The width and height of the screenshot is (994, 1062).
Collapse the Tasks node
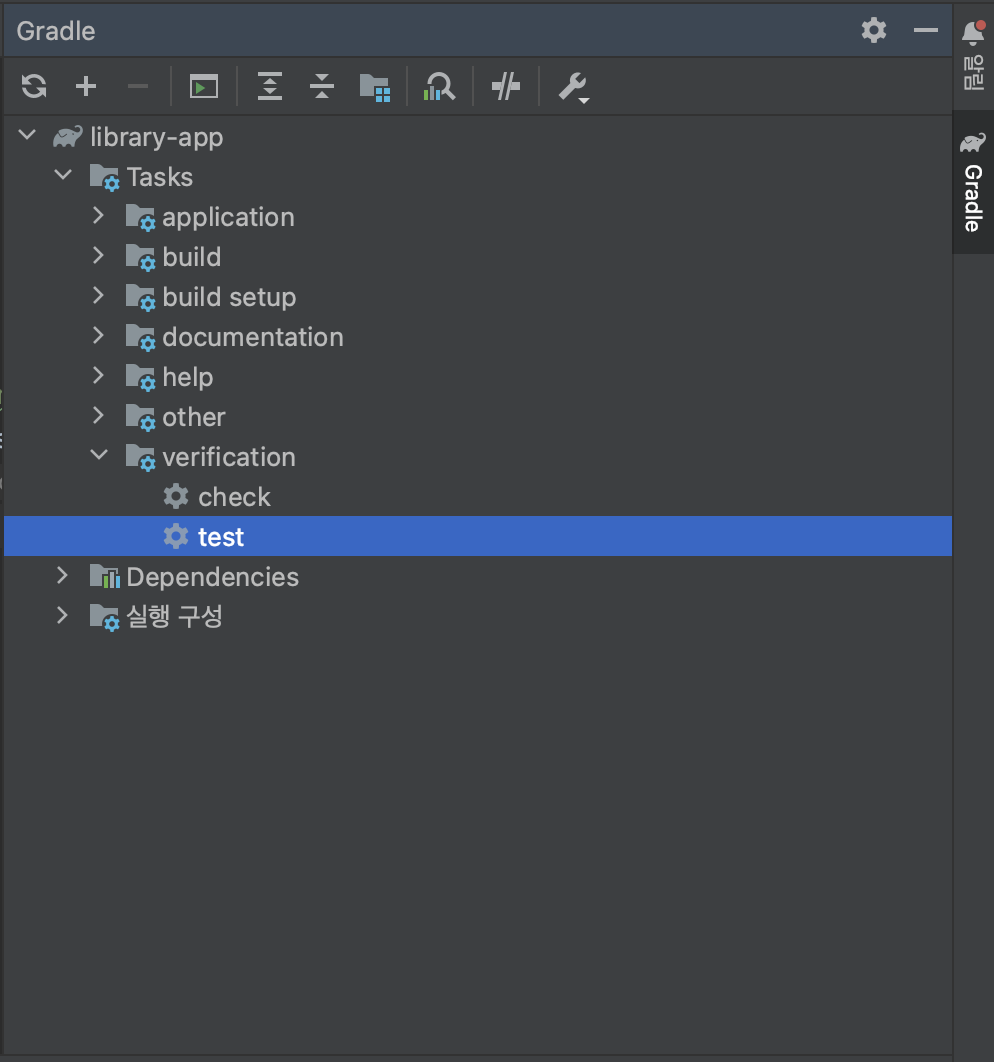point(63,175)
